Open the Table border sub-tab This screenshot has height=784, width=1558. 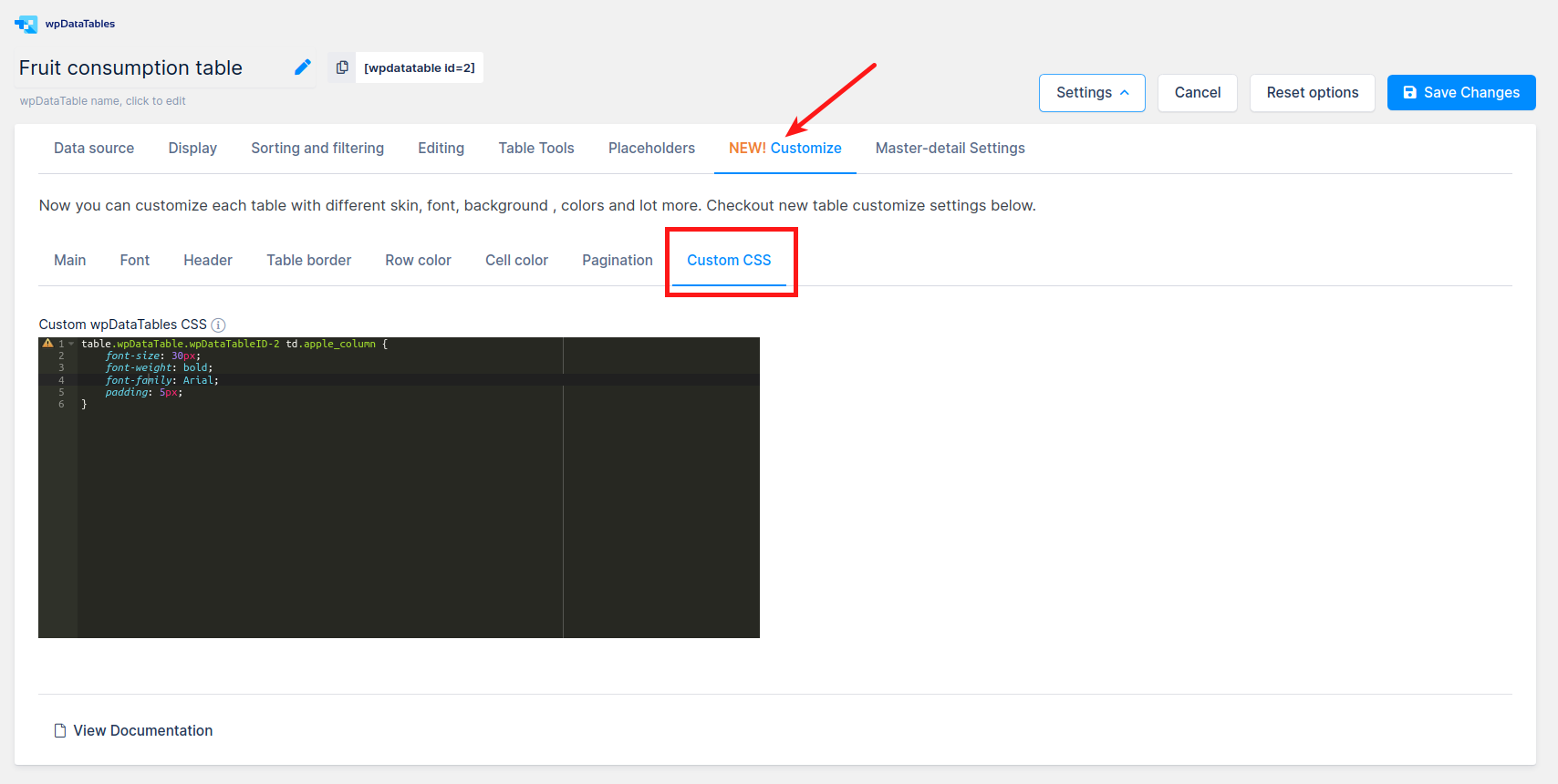click(308, 260)
